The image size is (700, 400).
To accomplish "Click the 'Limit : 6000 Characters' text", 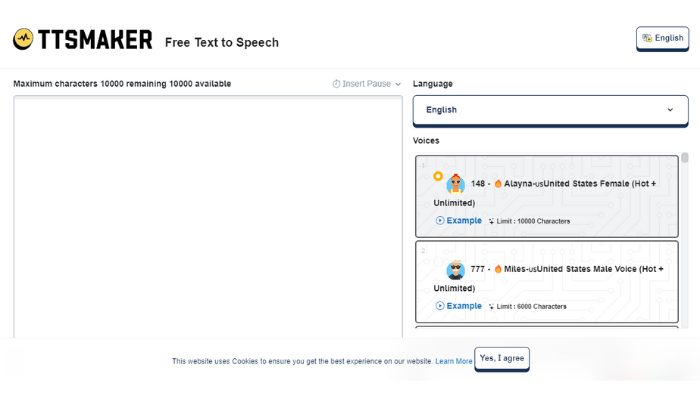I will tap(531, 306).
